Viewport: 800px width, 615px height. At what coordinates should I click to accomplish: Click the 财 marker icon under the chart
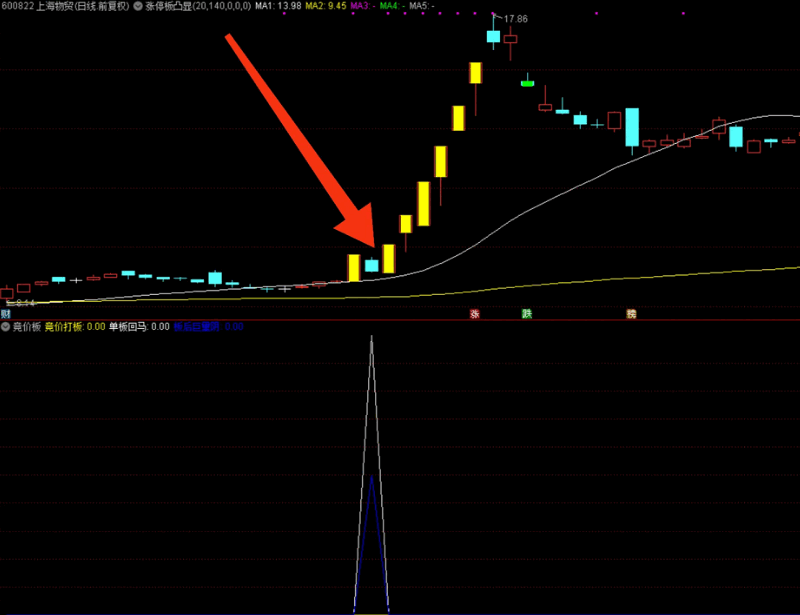(x=5, y=314)
